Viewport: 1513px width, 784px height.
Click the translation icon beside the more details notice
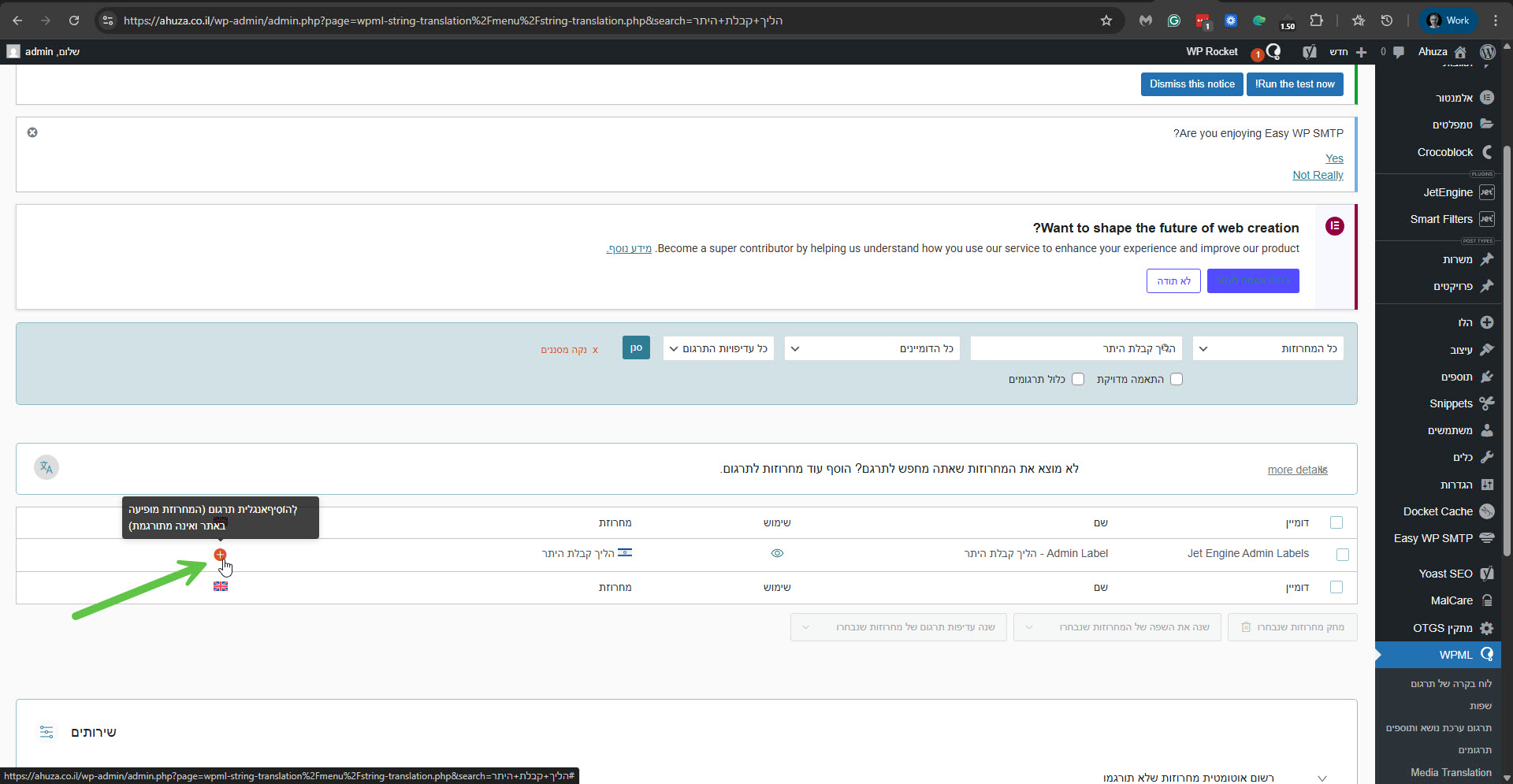pos(46,468)
